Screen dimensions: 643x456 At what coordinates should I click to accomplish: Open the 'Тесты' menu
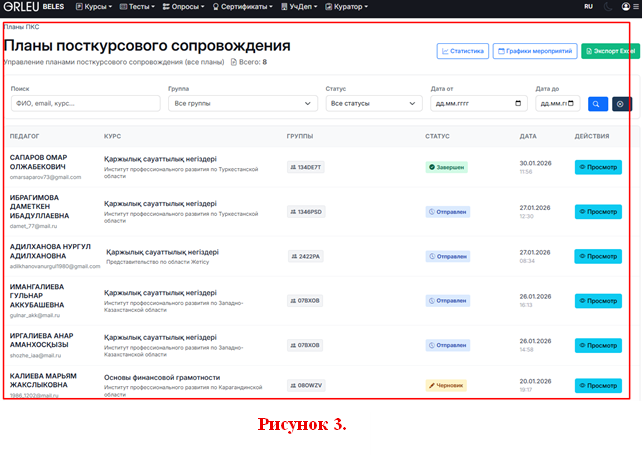click(x=137, y=7)
